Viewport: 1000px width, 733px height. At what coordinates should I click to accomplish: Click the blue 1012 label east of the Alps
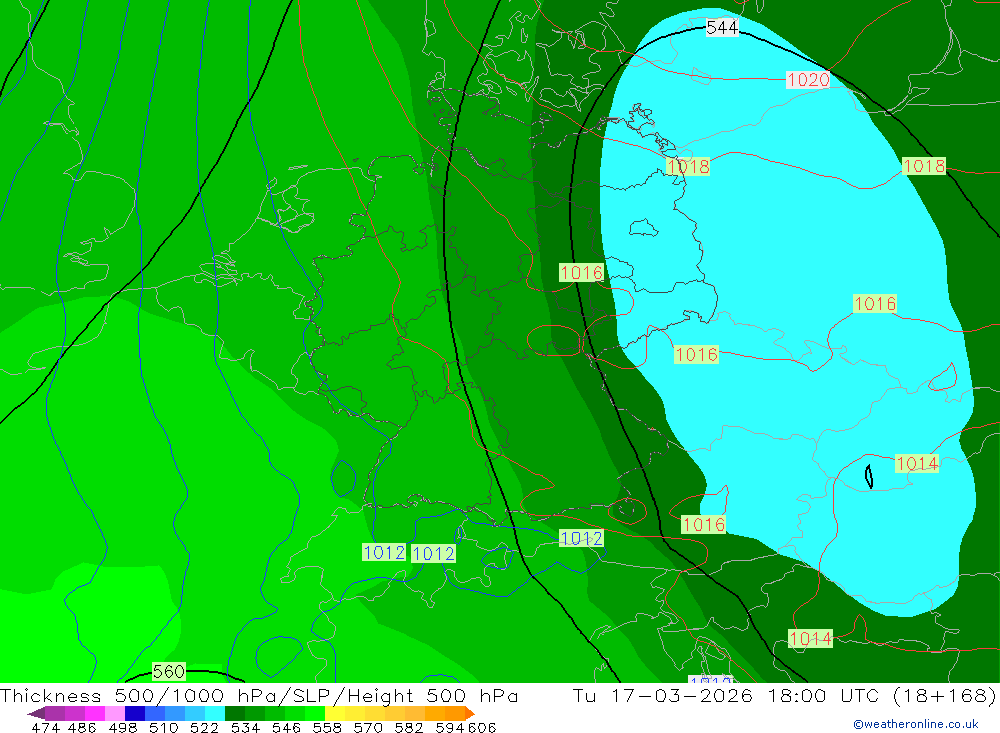pos(581,538)
